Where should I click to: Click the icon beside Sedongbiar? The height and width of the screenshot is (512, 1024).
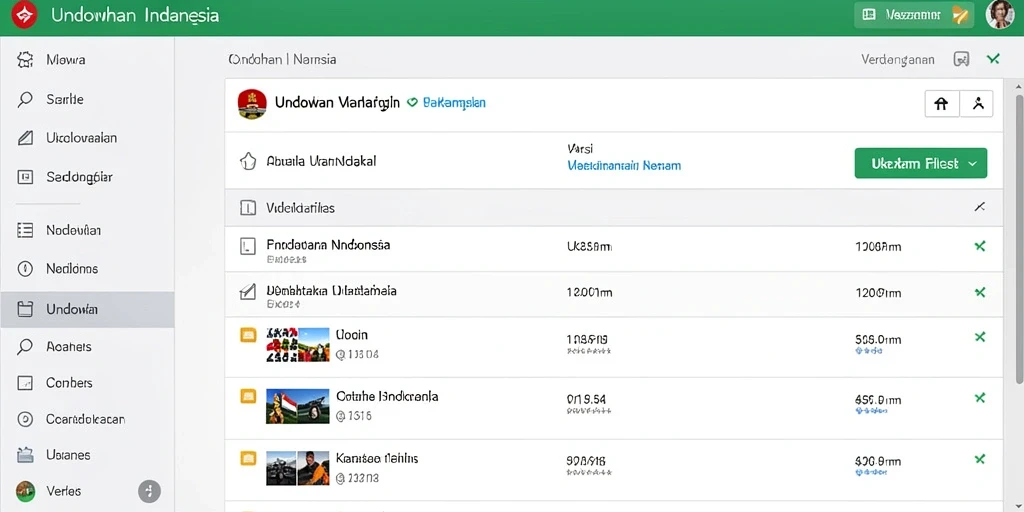[x=25, y=177]
